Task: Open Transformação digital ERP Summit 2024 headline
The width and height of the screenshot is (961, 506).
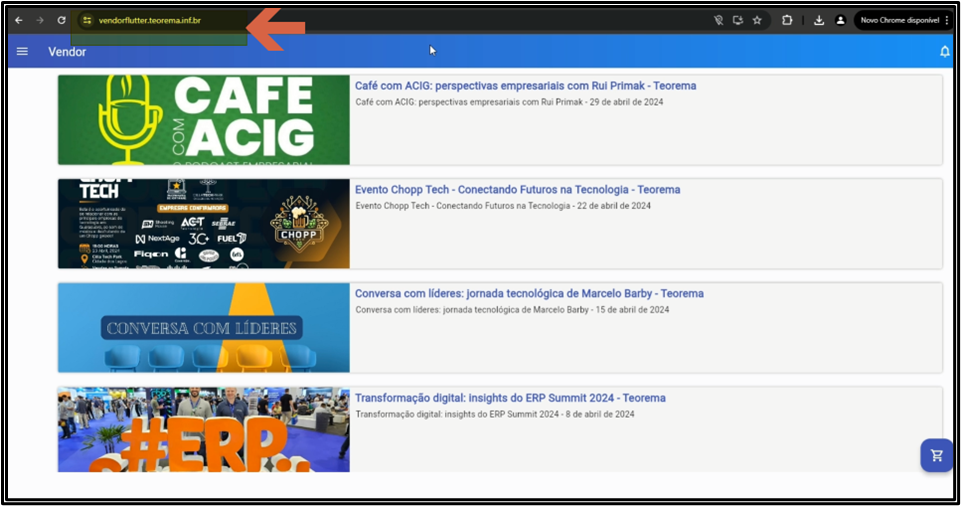Action: click(510, 398)
